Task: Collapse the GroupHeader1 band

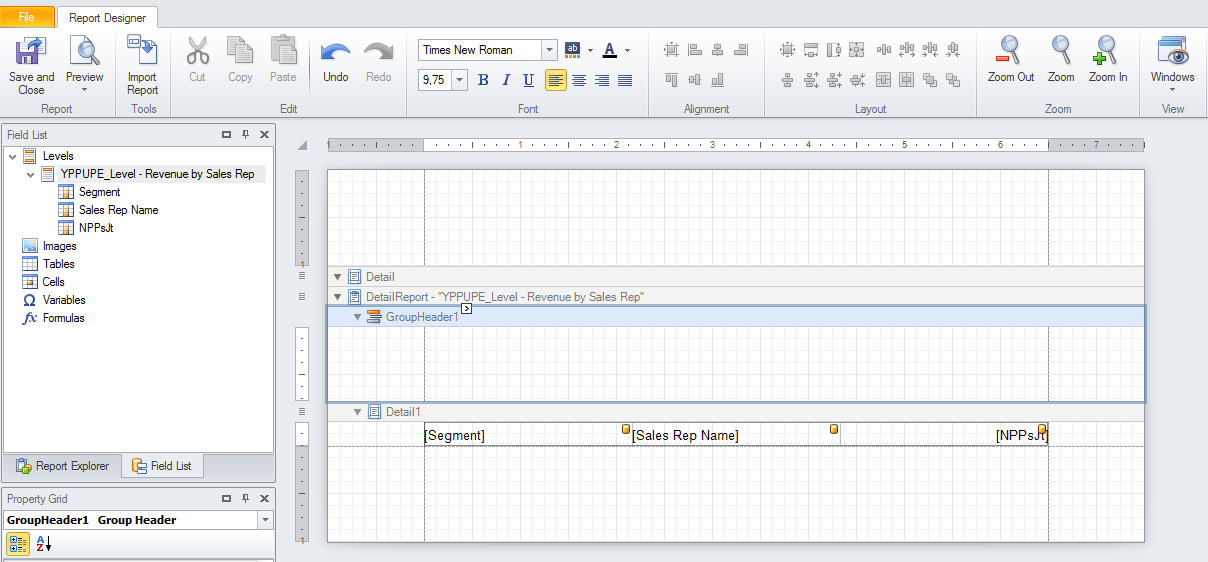Action: click(358, 317)
